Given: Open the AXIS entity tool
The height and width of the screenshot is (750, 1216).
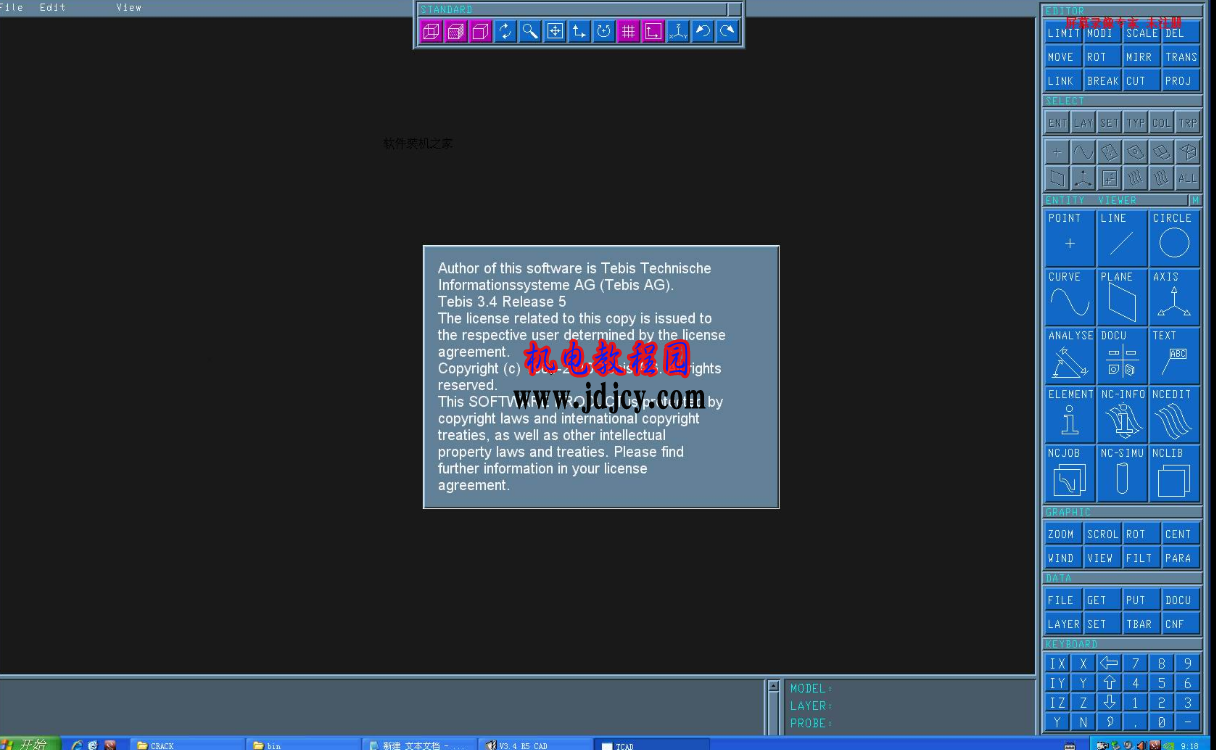Looking at the screenshot, I should 1174,297.
